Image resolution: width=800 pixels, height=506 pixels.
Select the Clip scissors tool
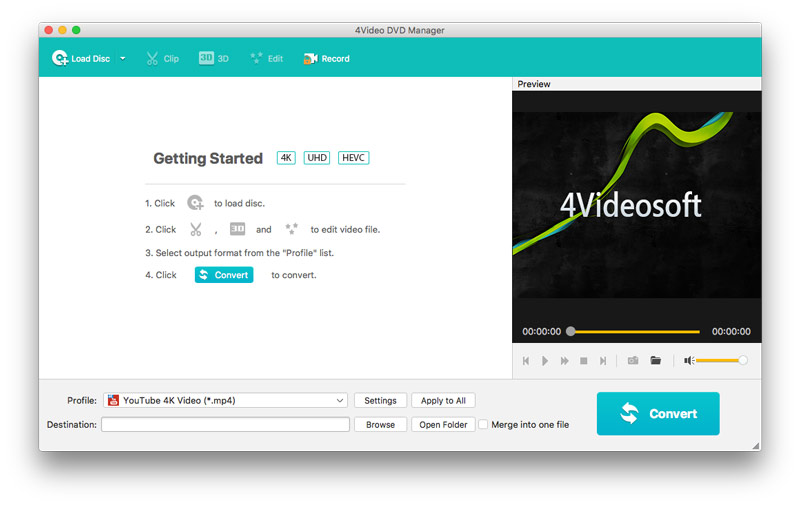click(162, 58)
